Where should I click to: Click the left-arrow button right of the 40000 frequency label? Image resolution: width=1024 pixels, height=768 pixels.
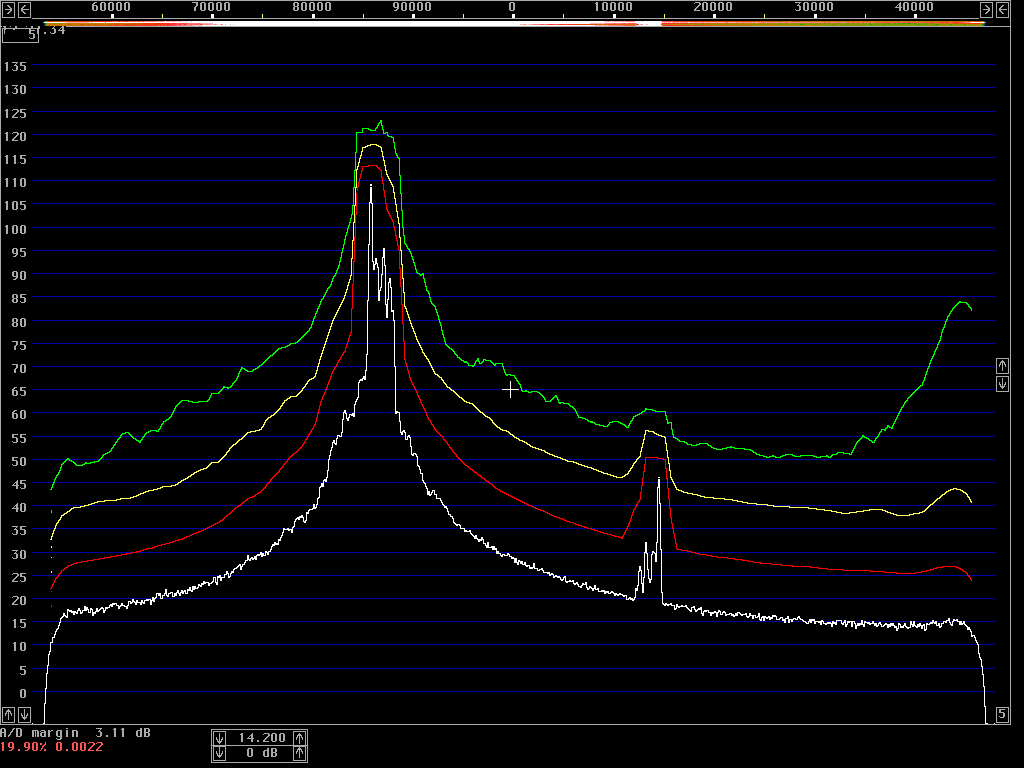point(1002,9)
